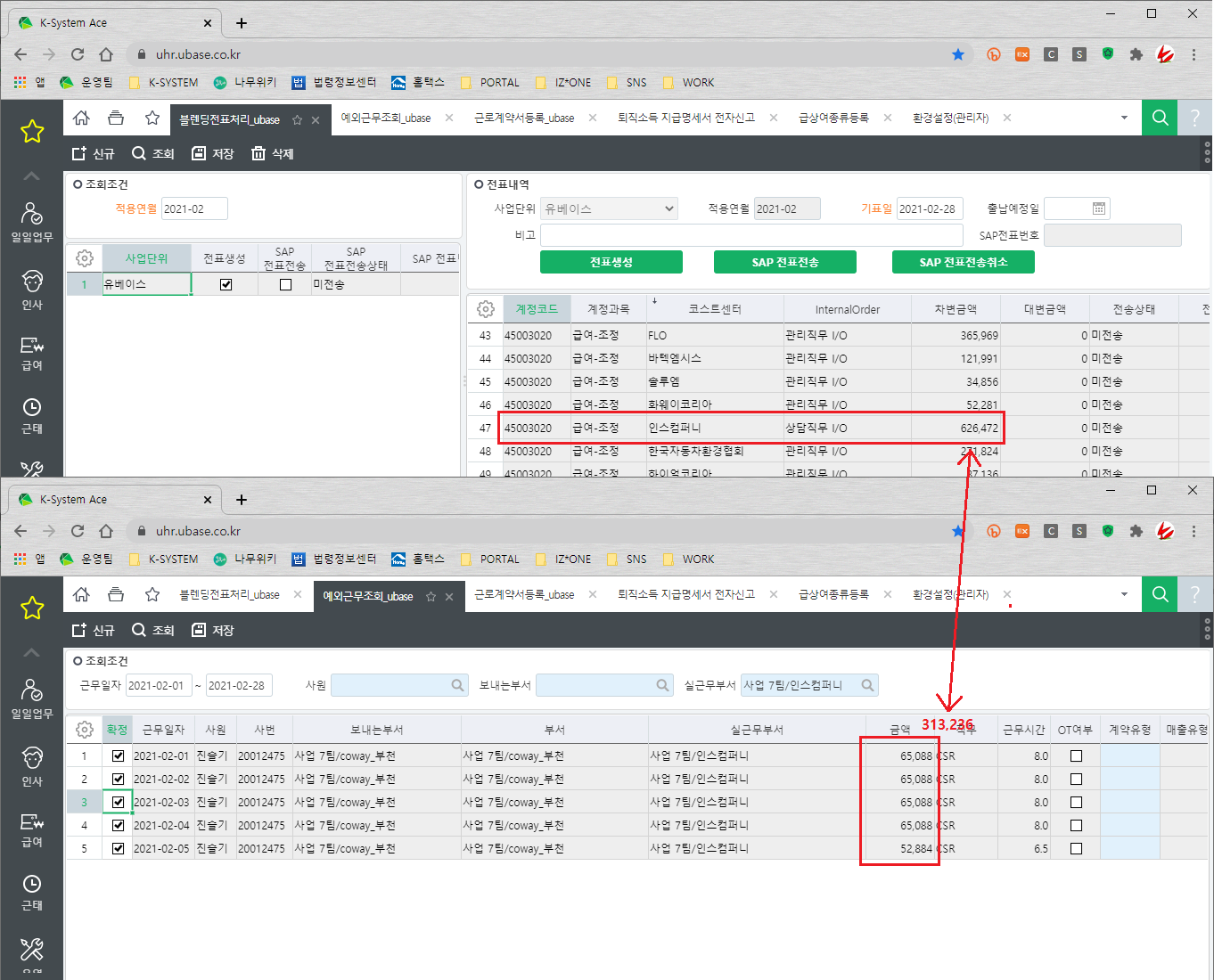Toggle OT여부 checkbox for 2021-02-01 row
The width and height of the screenshot is (1214, 980).
click(1076, 755)
